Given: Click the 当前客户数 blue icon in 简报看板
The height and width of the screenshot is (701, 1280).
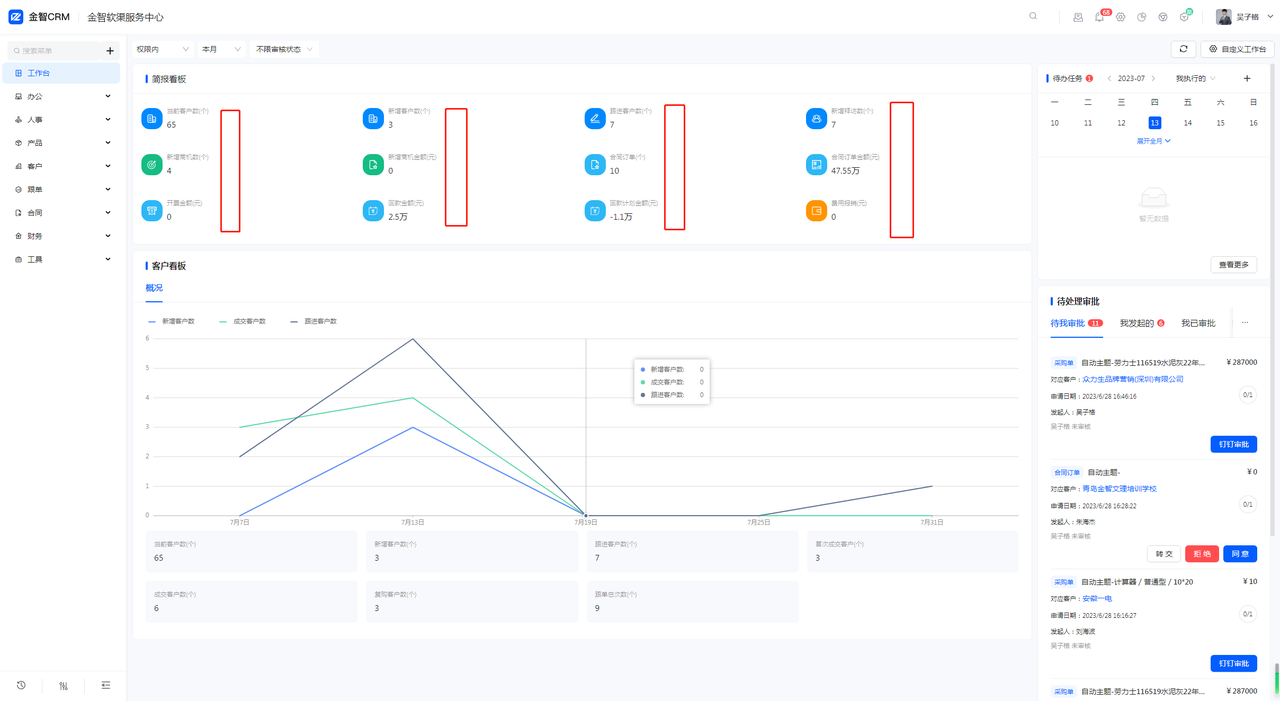Looking at the screenshot, I should point(151,118).
